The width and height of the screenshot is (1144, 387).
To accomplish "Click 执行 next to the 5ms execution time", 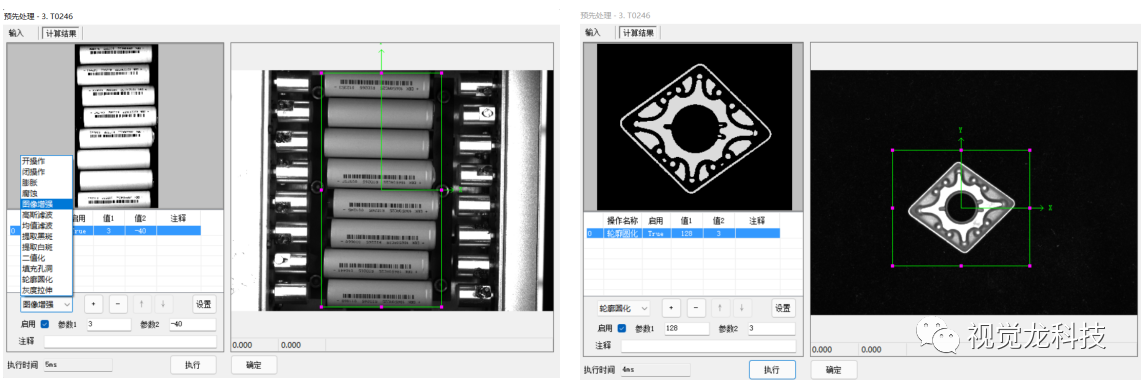I will (193, 364).
